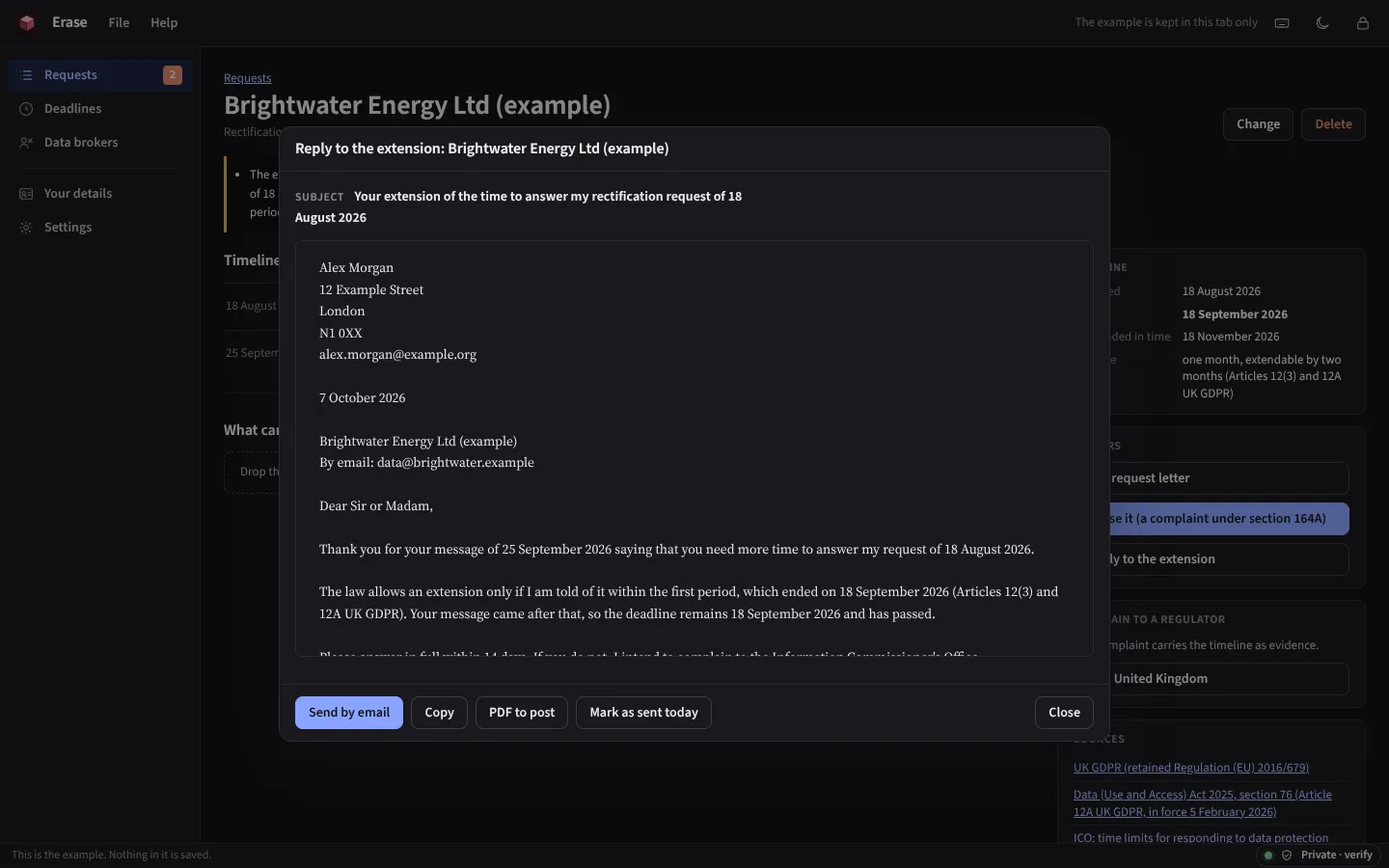
Task: Open Settings in the sidebar
Action: pyautogui.click(x=100, y=228)
